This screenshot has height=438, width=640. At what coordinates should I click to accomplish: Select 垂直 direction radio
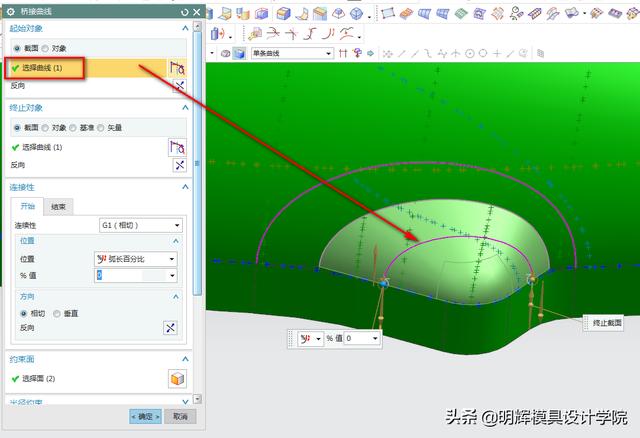pos(57,313)
